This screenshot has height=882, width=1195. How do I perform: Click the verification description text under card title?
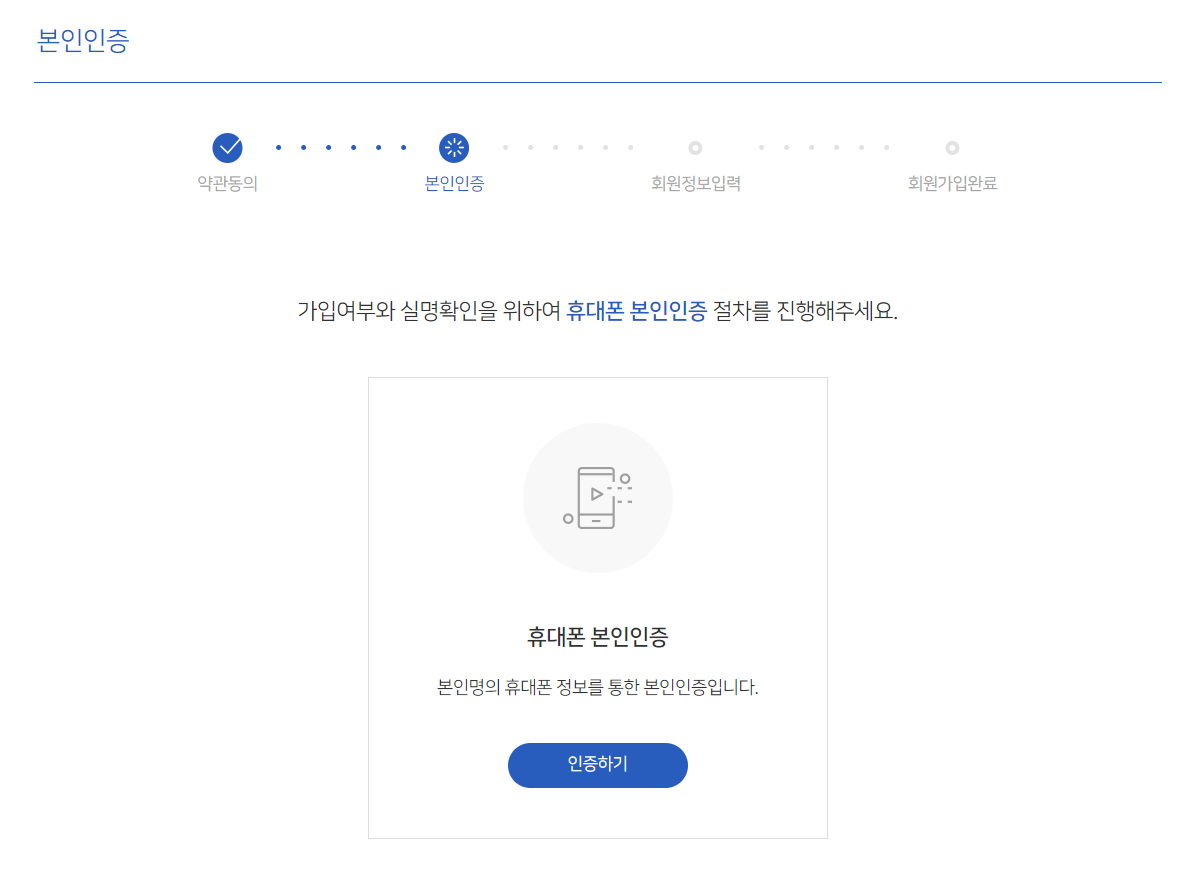(597, 689)
